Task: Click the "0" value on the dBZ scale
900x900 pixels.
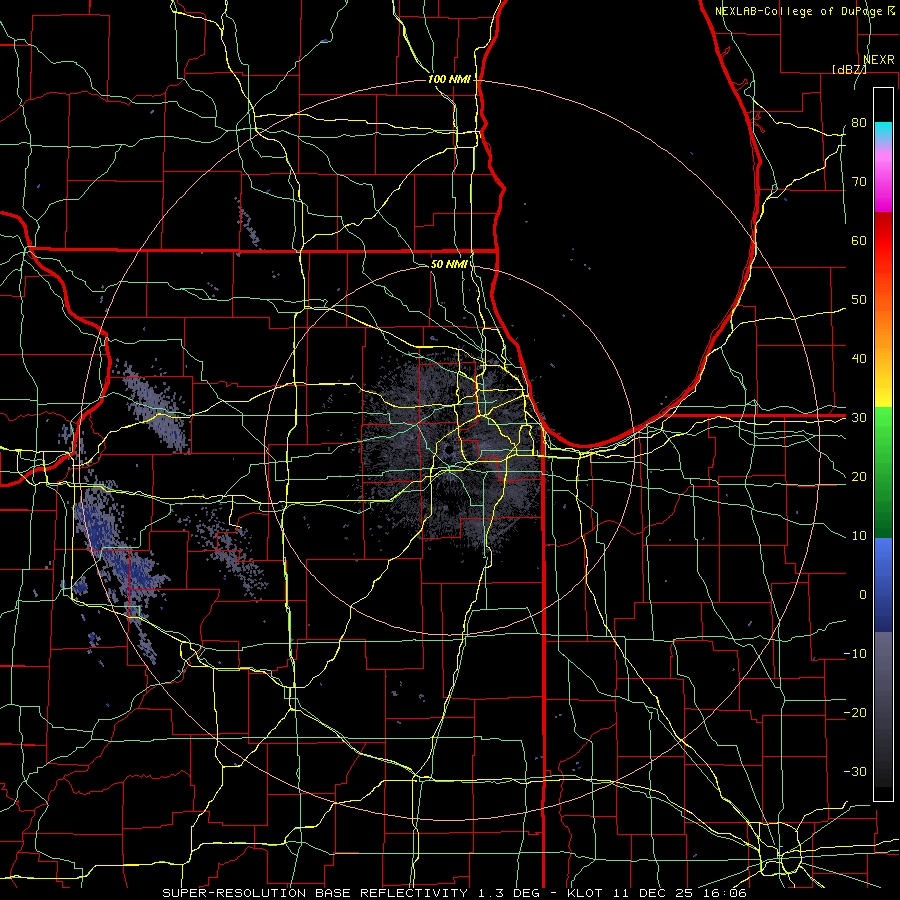Action: (863, 595)
